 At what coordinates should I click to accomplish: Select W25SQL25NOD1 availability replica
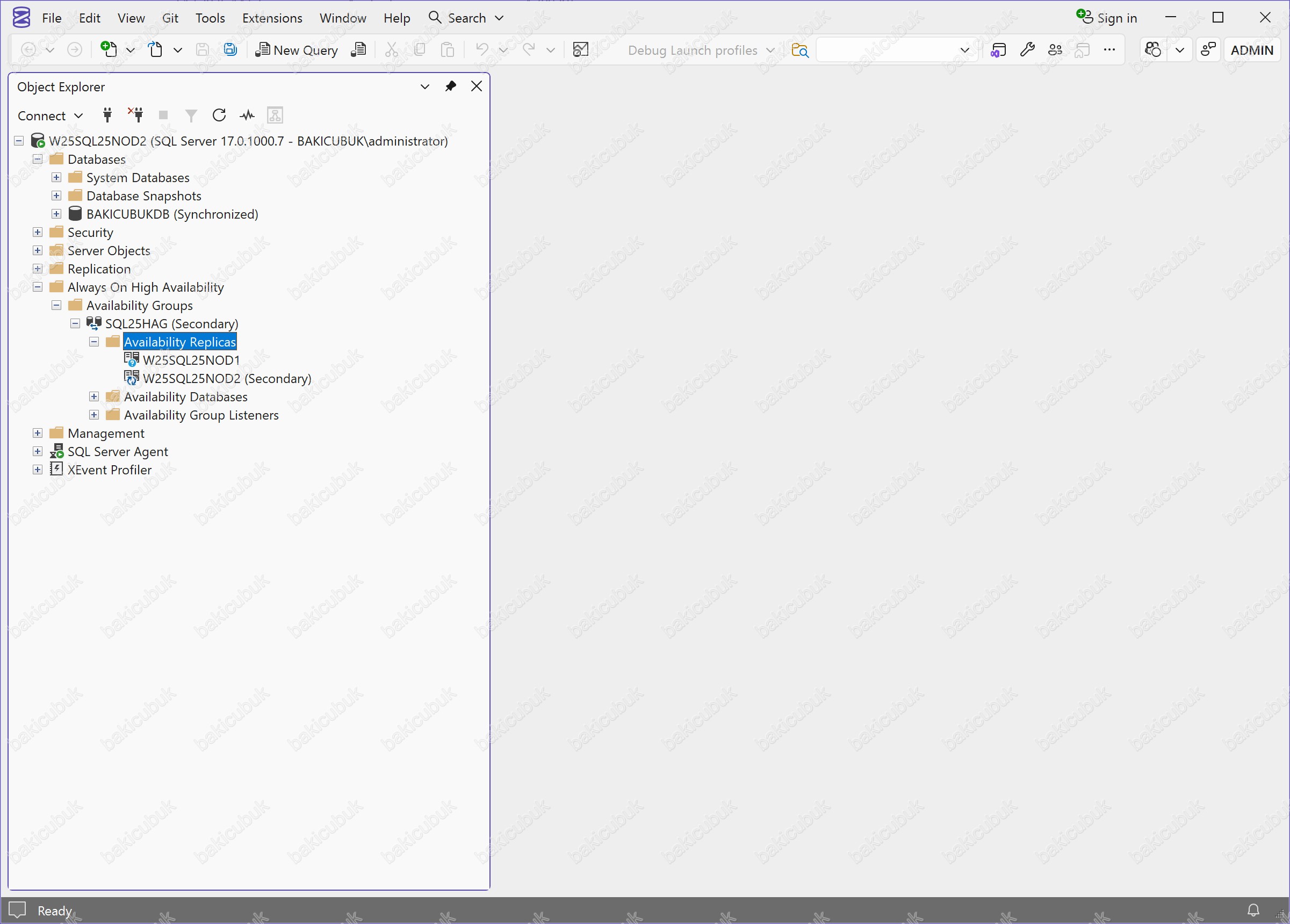[191, 360]
